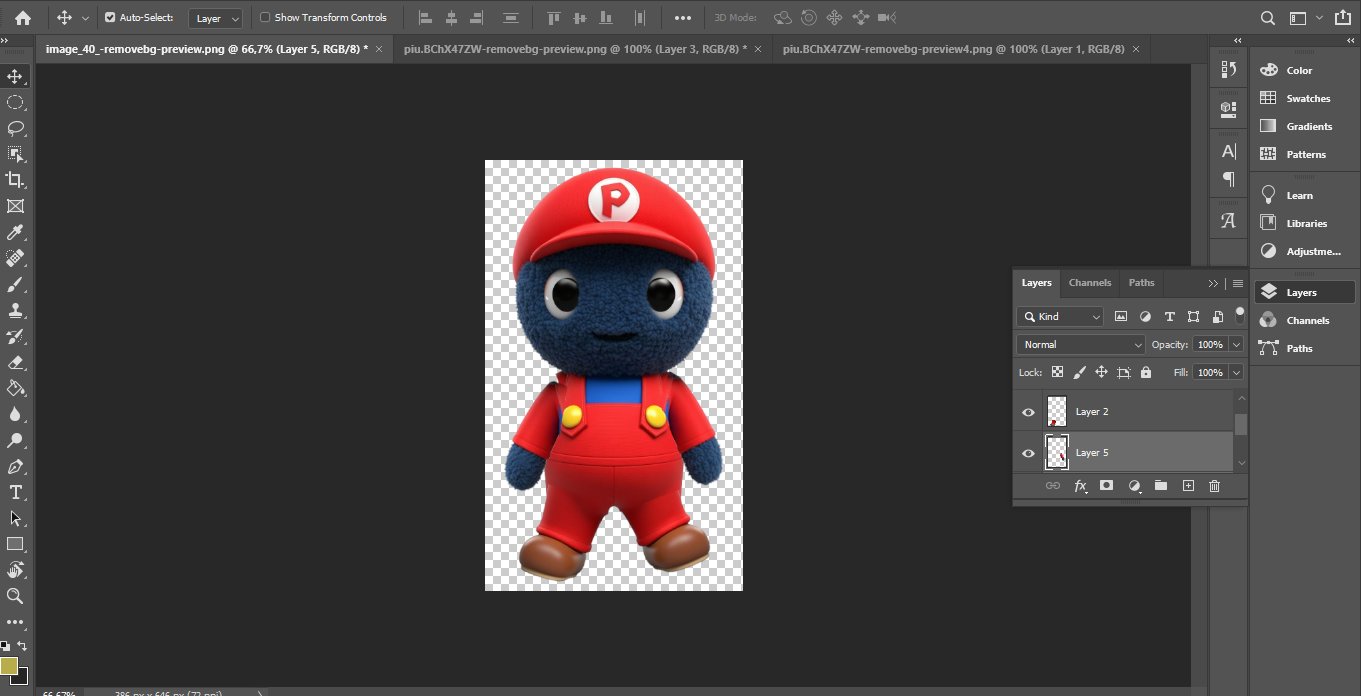Select the Eraser tool
The width and height of the screenshot is (1361, 696).
15,362
